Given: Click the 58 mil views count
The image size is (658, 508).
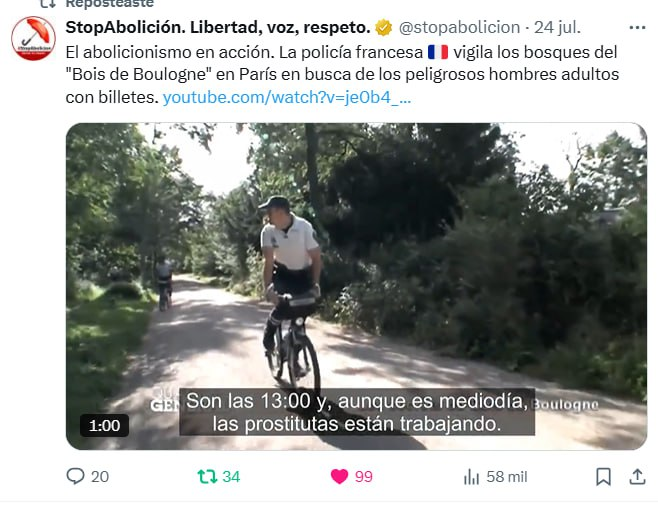Looking at the screenshot, I should pyautogui.click(x=507, y=477).
